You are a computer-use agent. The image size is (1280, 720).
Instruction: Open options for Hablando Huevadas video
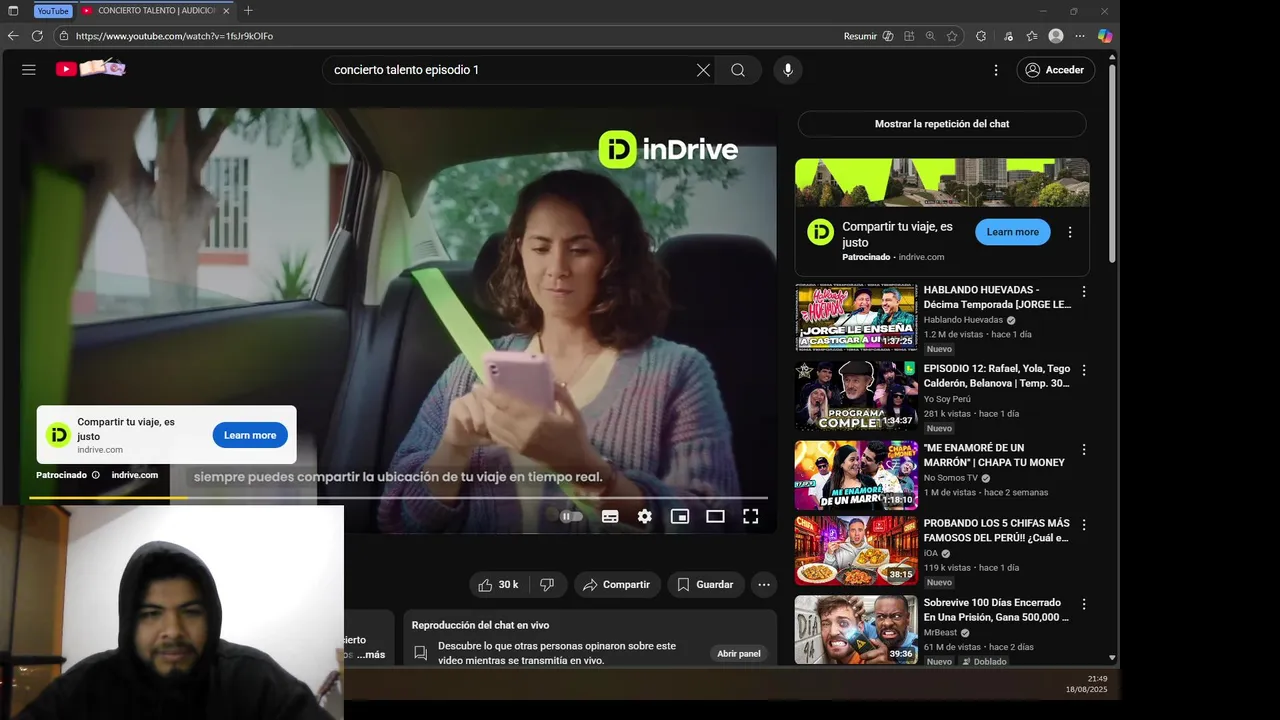point(1084,291)
